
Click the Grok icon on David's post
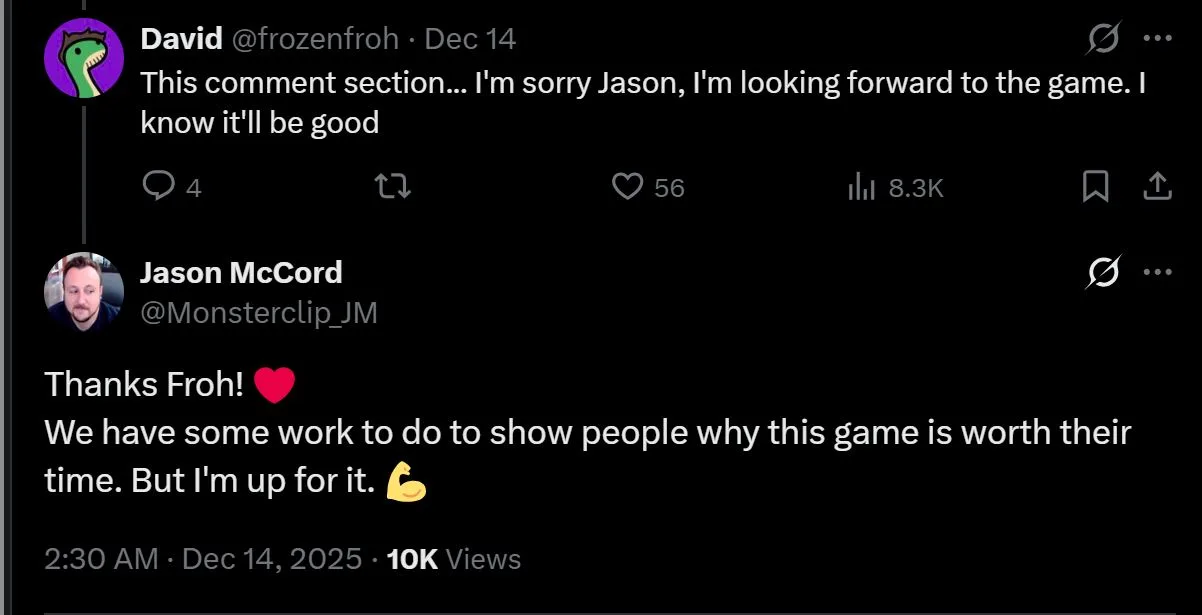click(1105, 40)
